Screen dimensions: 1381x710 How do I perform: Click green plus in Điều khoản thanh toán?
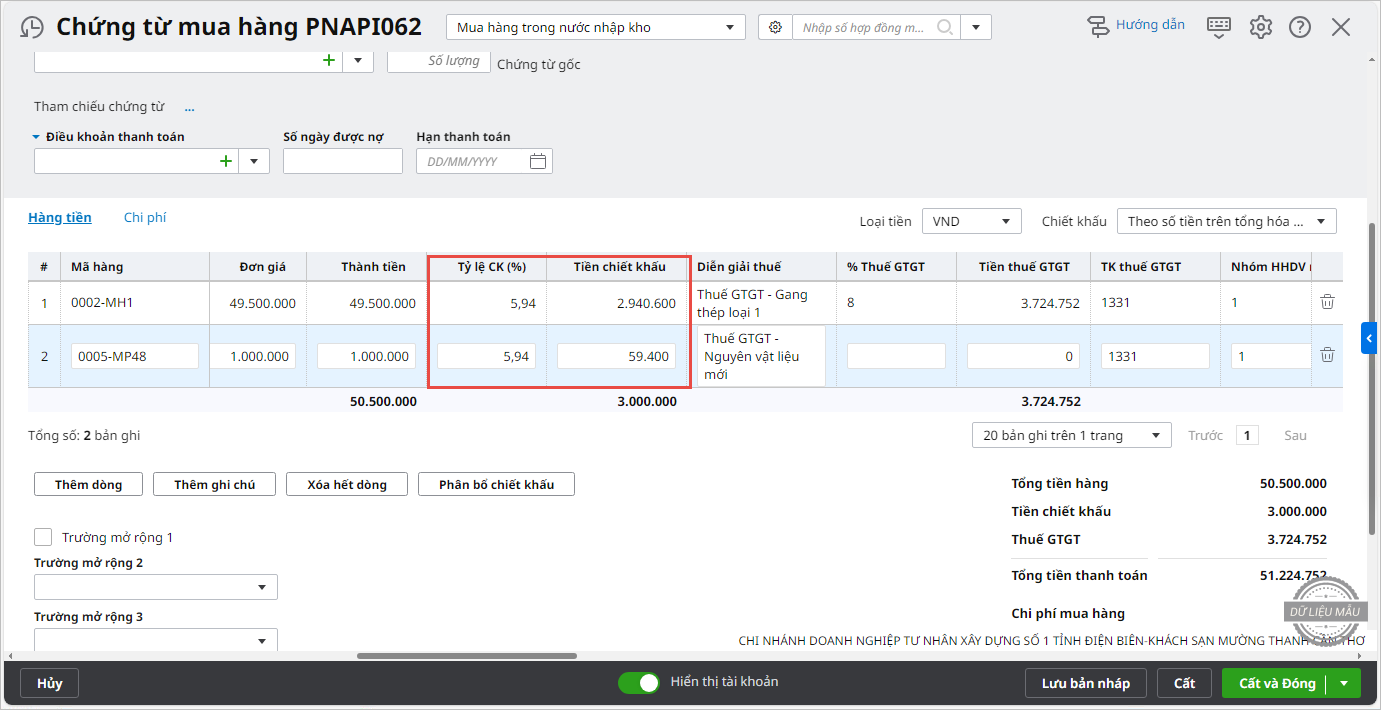[x=226, y=161]
